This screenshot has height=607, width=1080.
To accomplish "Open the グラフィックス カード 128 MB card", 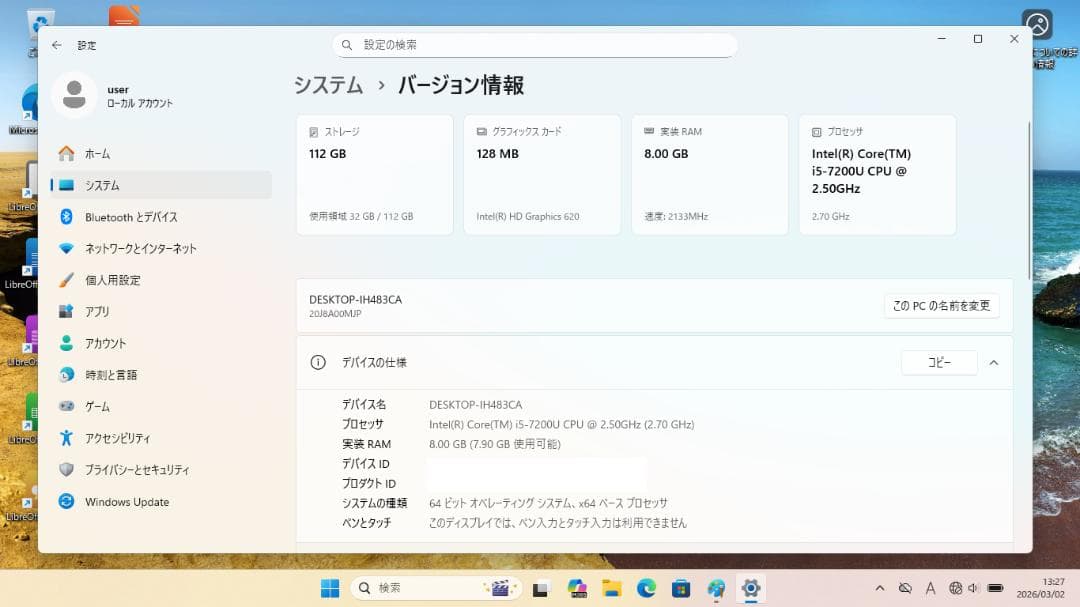I will pos(542,175).
